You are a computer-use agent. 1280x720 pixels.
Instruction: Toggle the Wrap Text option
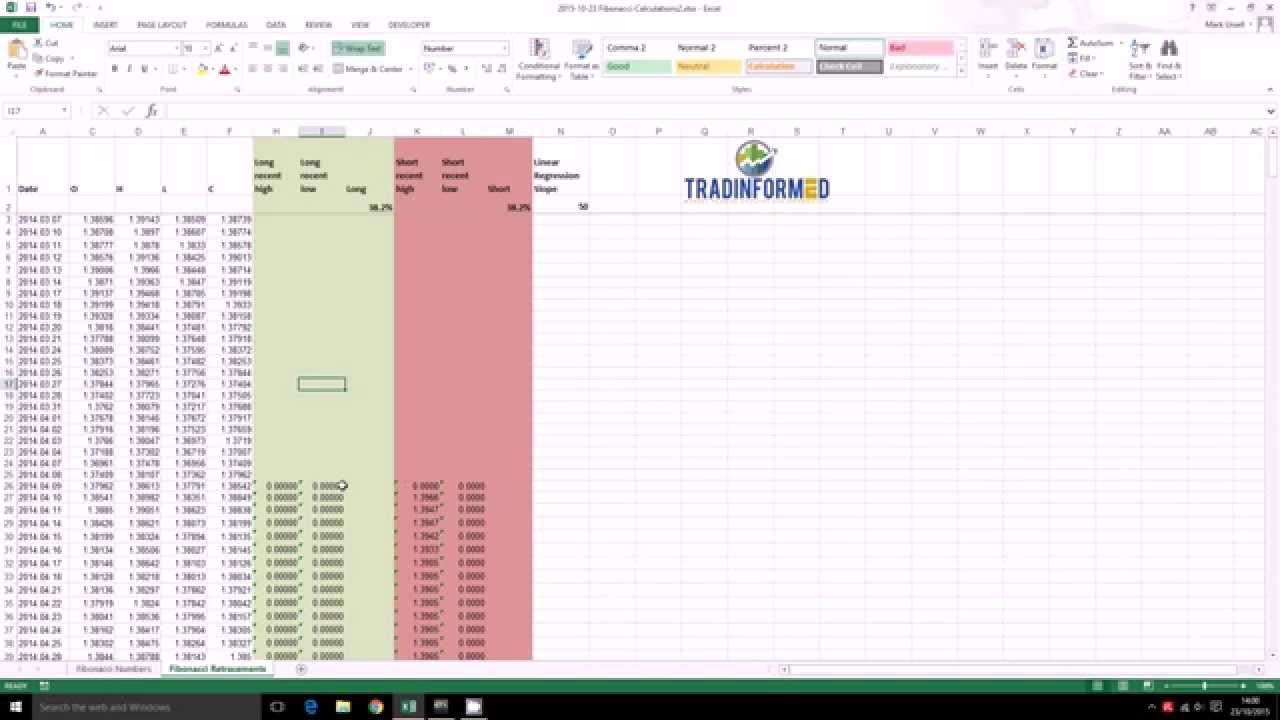pyautogui.click(x=358, y=48)
